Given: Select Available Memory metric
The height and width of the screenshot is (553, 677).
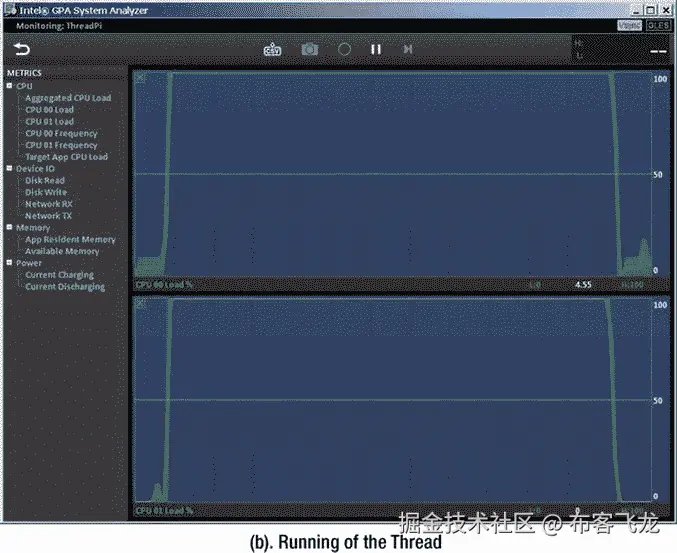Looking at the screenshot, I should 62,251.
